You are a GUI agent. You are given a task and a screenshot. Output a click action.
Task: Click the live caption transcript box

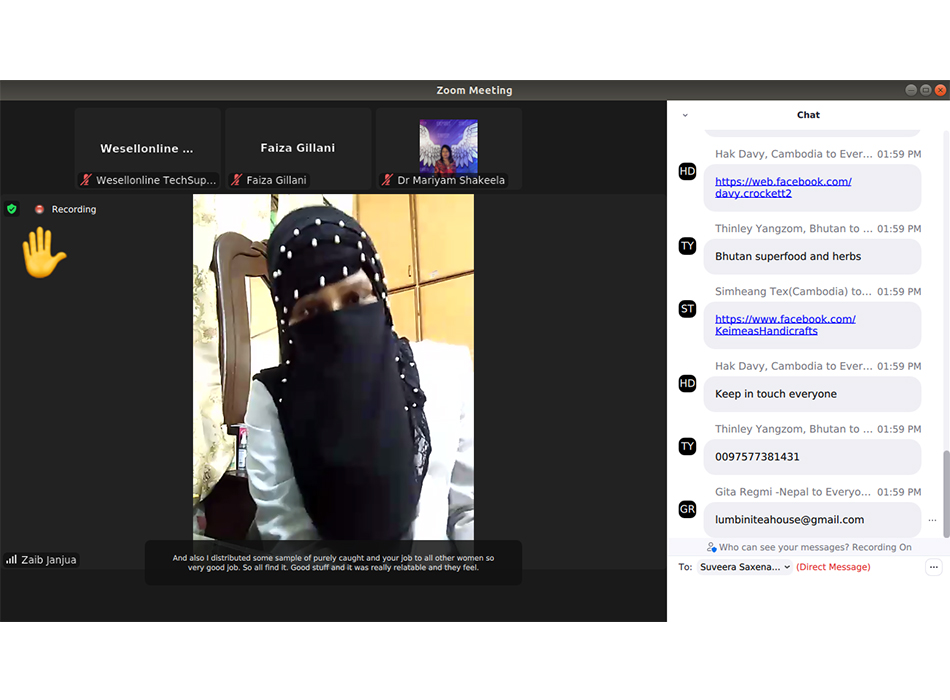pos(333,562)
